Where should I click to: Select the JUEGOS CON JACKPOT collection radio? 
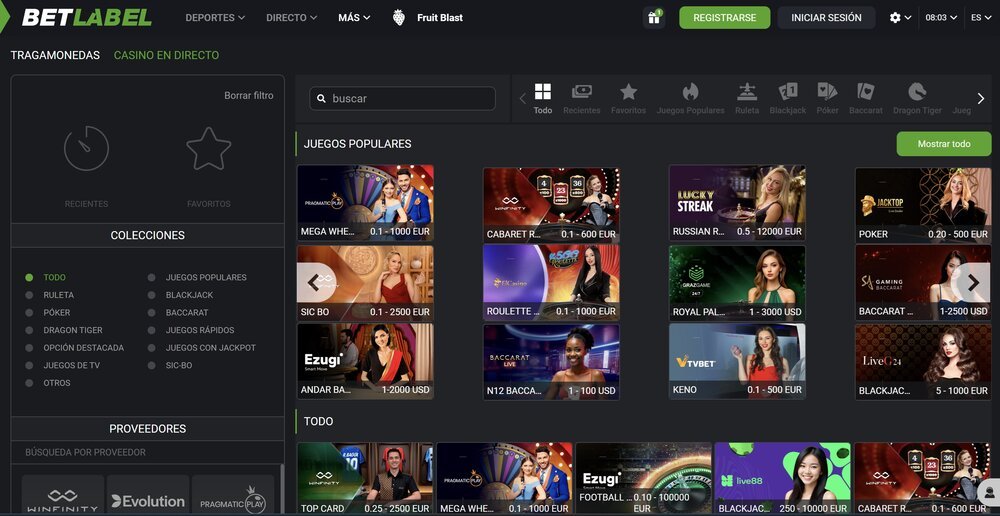tap(152, 348)
